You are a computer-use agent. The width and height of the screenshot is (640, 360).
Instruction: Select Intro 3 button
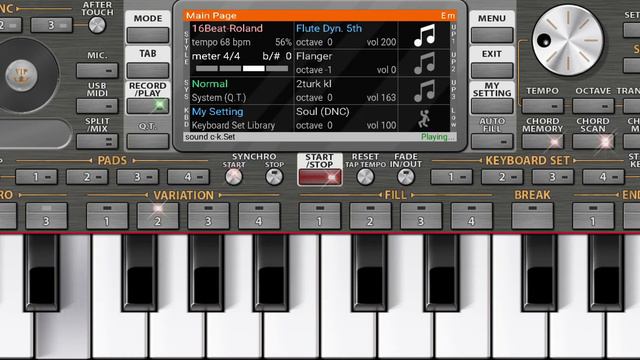click(x=46, y=216)
